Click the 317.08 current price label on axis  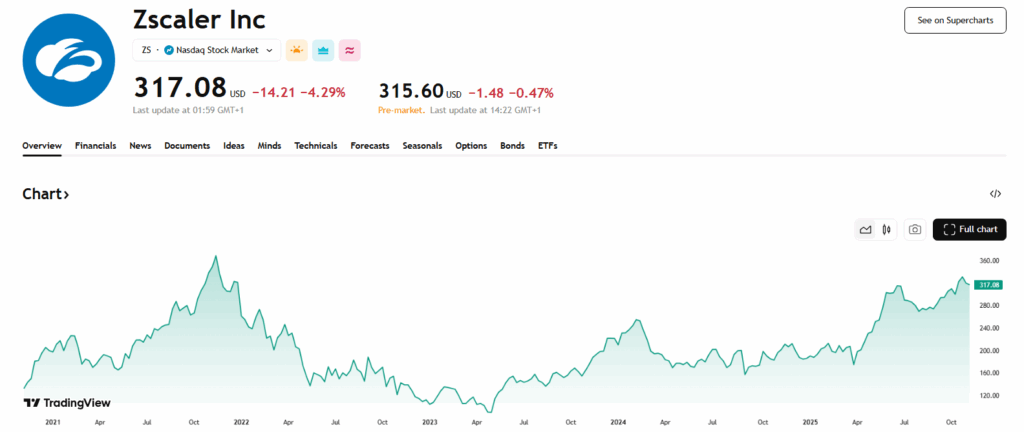click(987, 285)
